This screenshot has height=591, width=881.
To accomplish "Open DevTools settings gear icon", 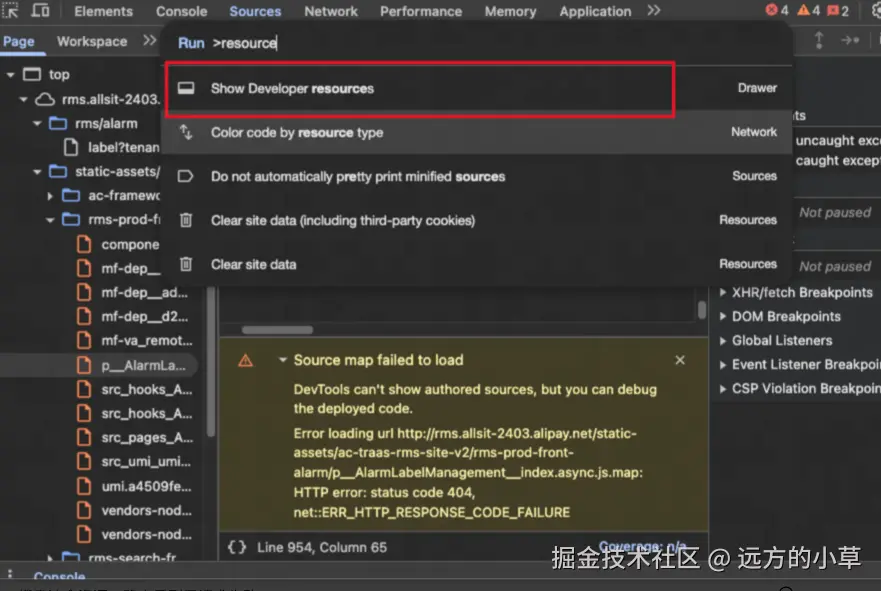I will point(873,11).
